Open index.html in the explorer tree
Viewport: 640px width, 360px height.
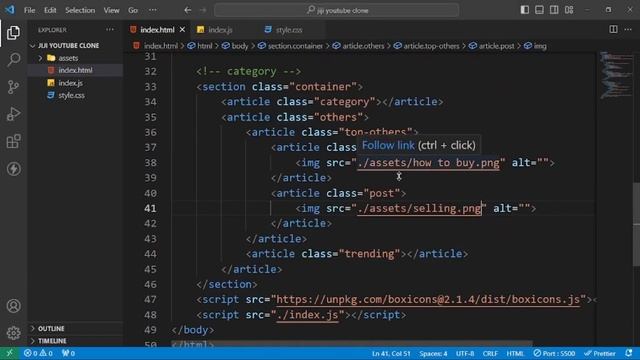pos(75,70)
